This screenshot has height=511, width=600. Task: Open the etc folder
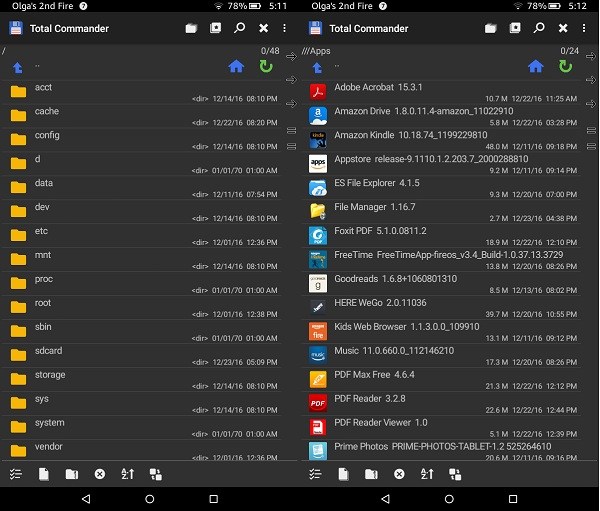coord(142,236)
